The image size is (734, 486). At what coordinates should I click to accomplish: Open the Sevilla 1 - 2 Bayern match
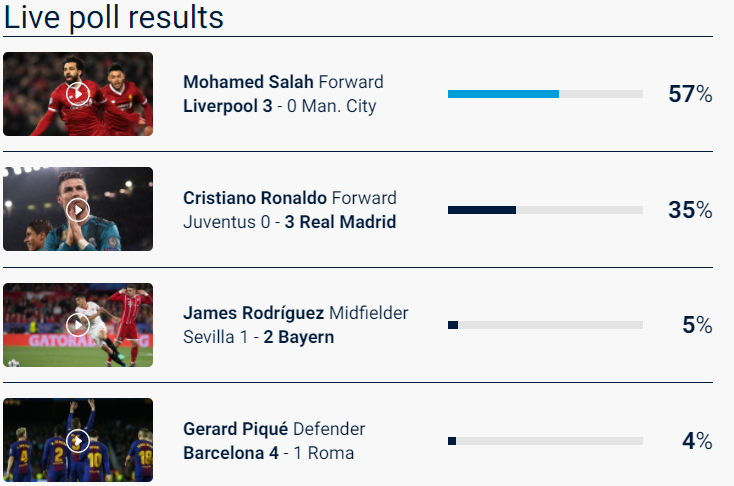click(259, 337)
